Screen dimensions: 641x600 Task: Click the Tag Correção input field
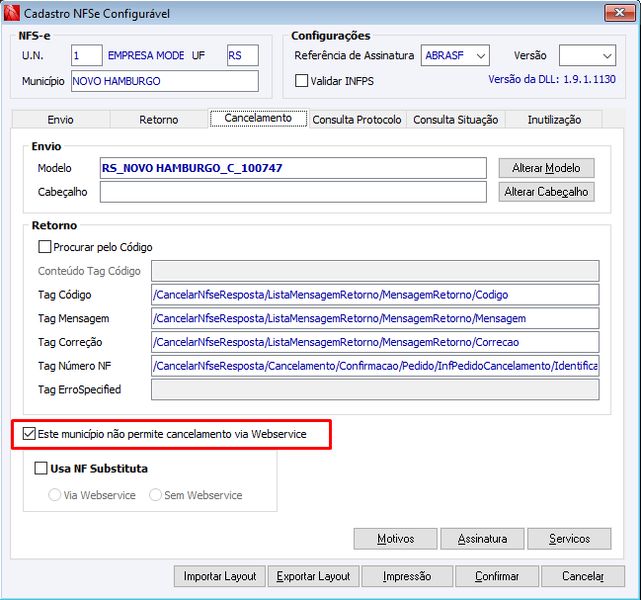point(375,342)
